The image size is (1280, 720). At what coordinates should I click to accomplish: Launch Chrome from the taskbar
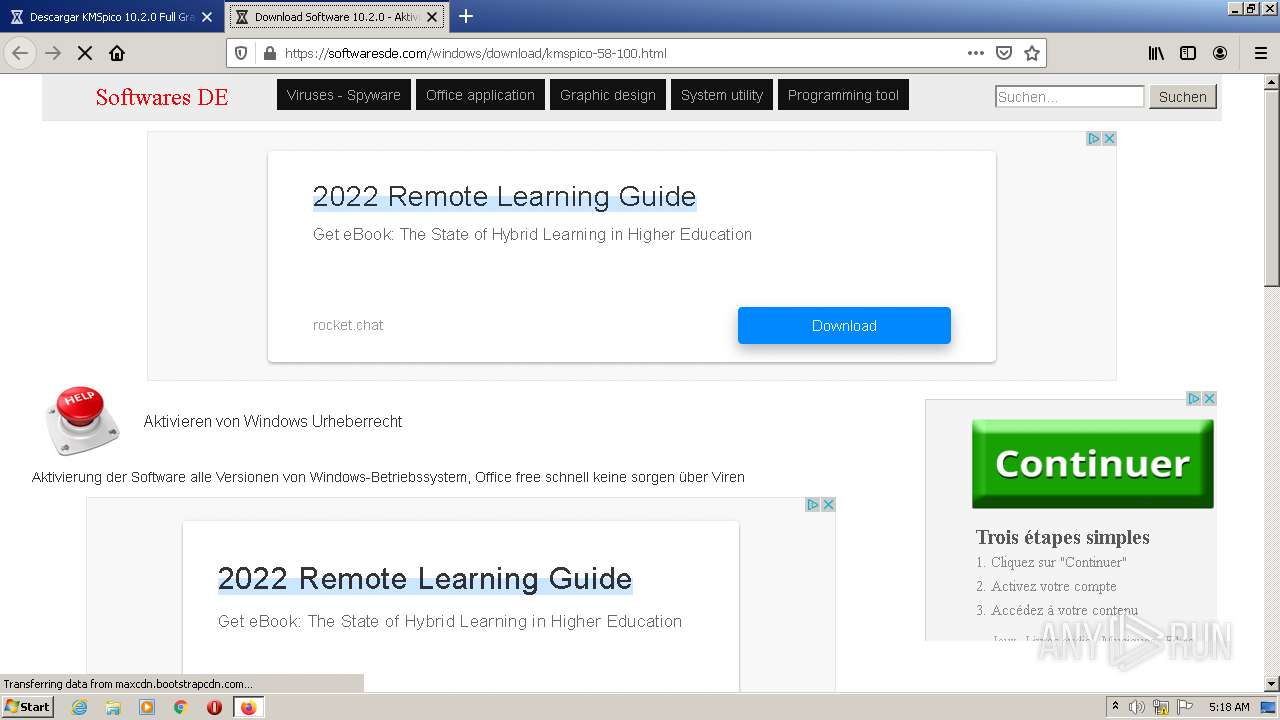click(181, 707)
